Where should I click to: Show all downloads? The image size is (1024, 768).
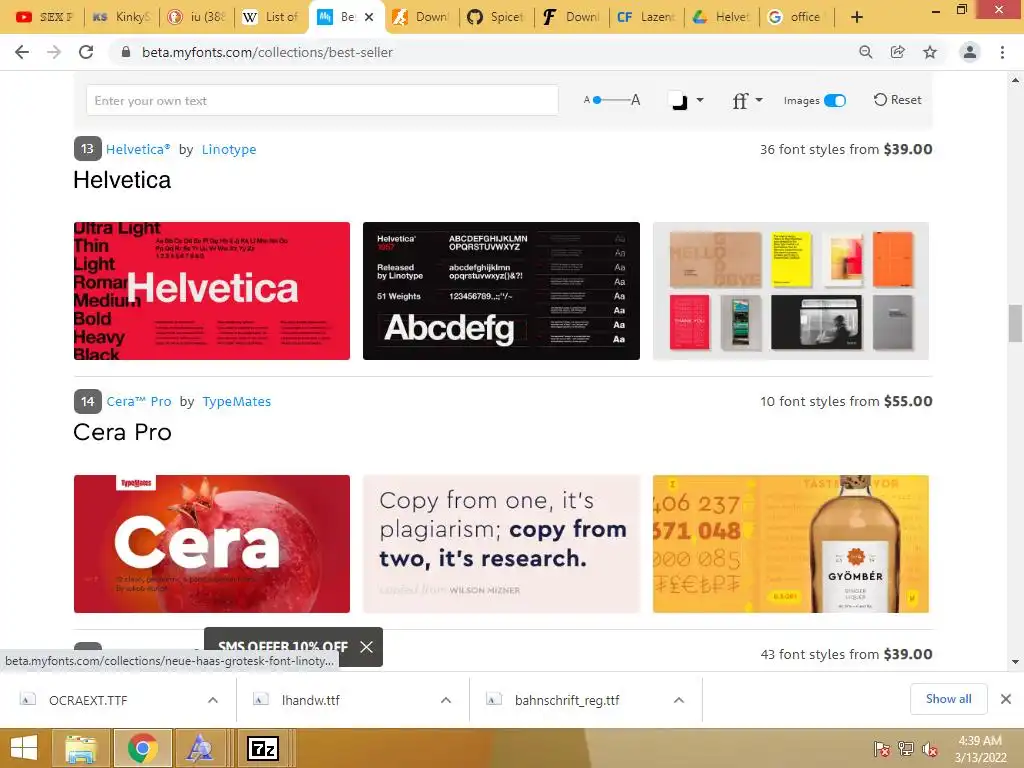click(948, 699)
